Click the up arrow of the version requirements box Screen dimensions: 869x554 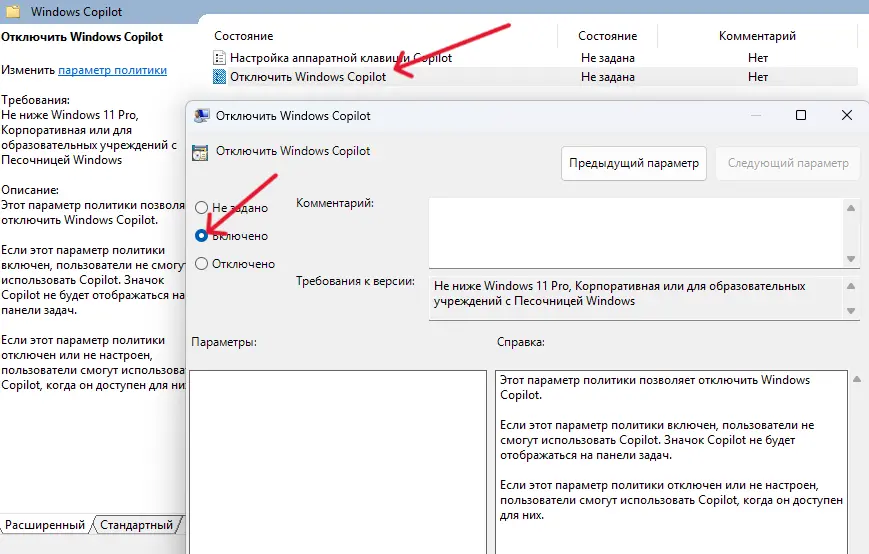point(851,286)
